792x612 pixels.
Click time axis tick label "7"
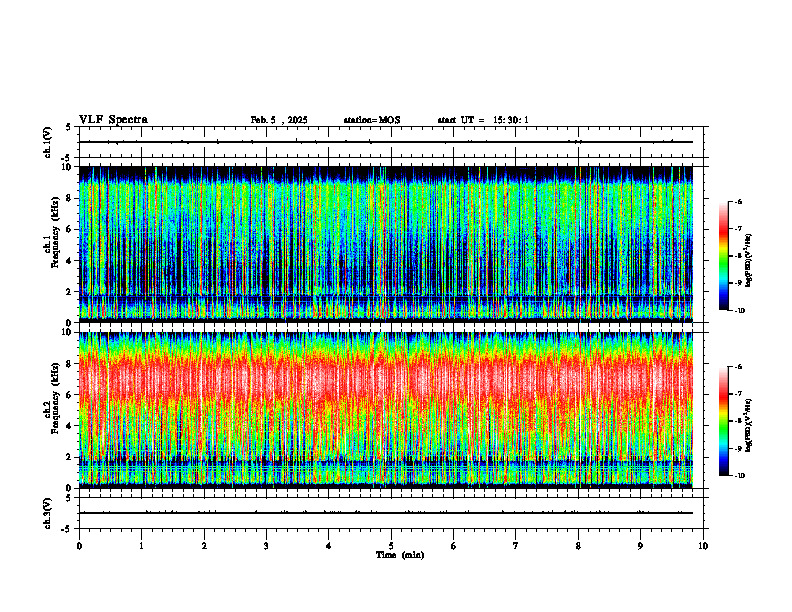pos(516,546)
